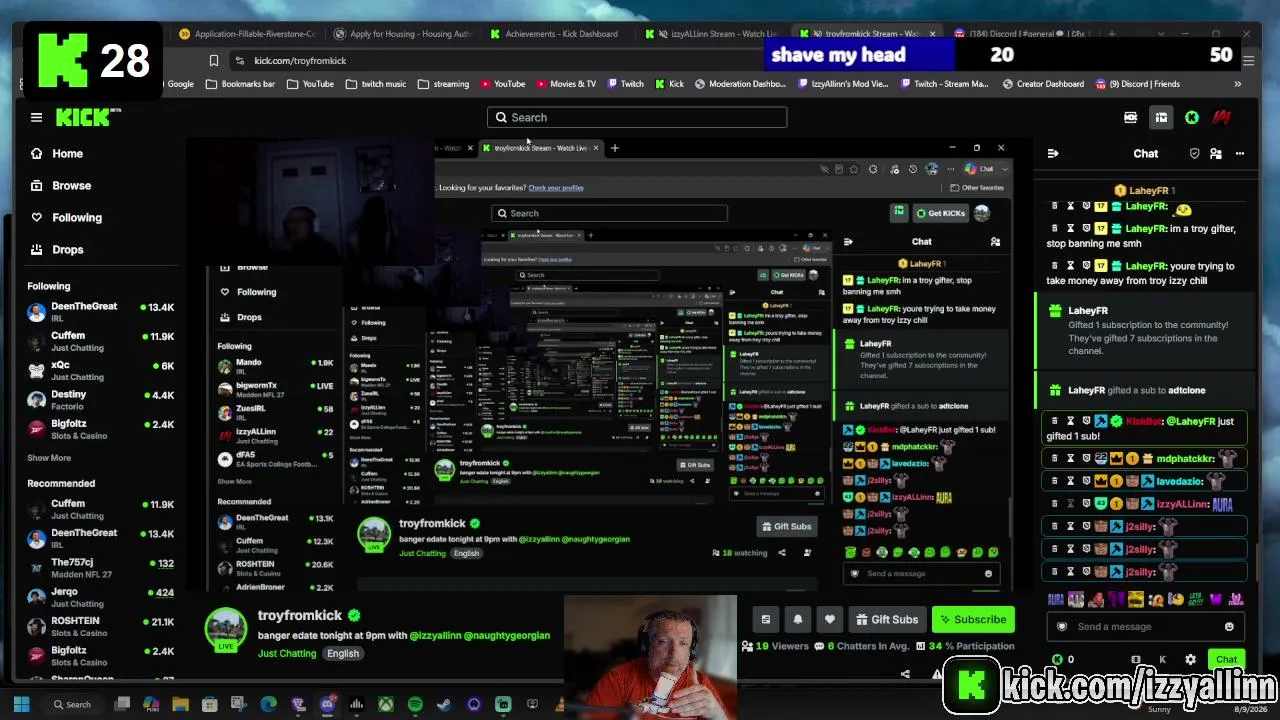Click the AURA emote in the emote row
The height and width of the screenshot is (720, 1280).
coord(1055,600)
